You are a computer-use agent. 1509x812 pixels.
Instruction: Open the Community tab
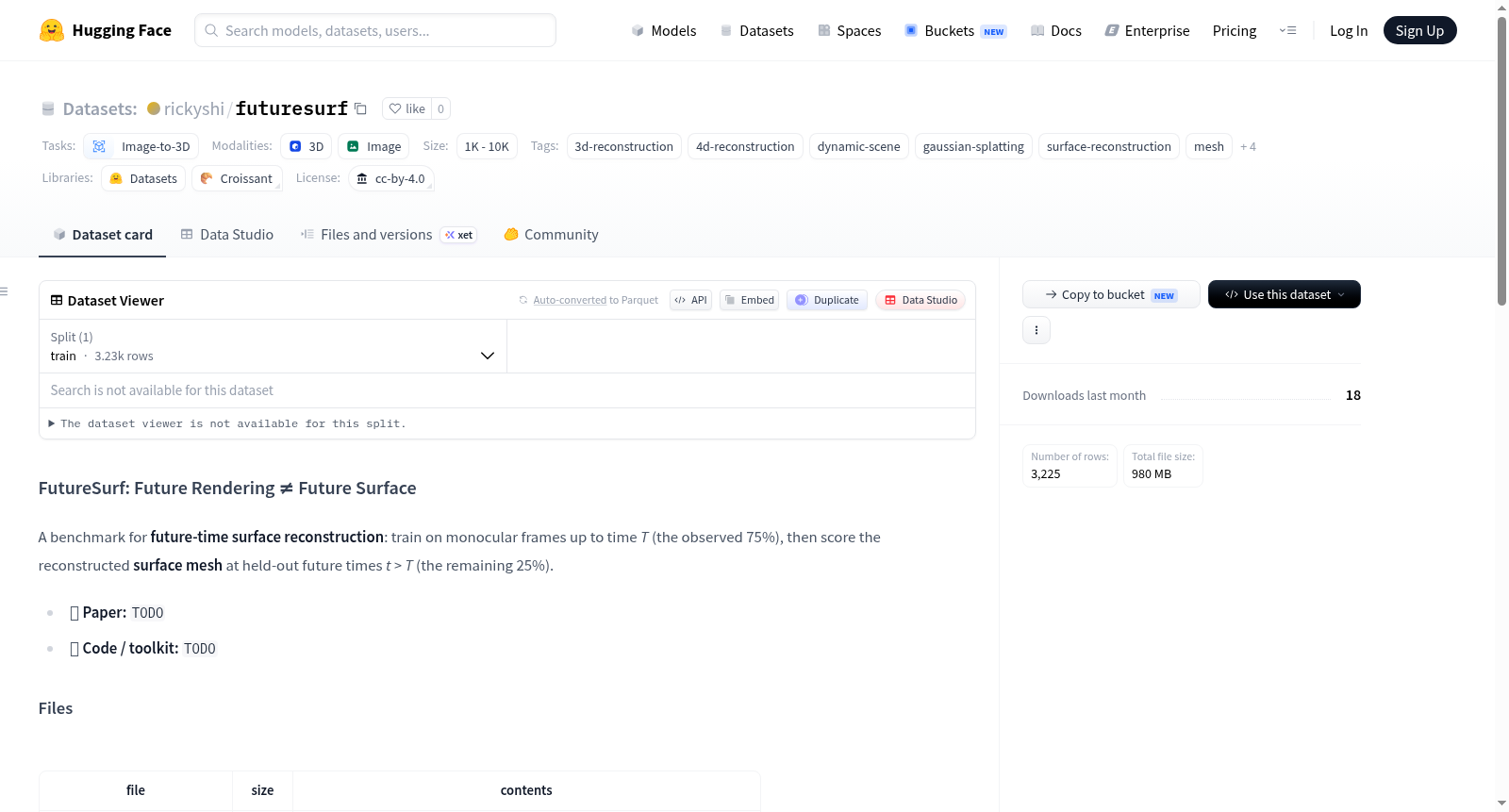pyautogui.click(x=551, y=235)
